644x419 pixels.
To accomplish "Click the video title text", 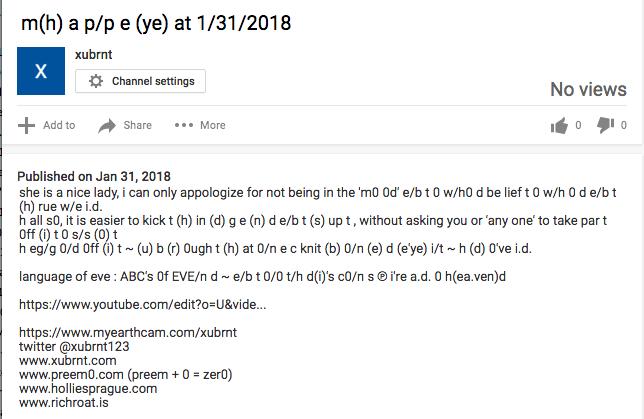I will (156, 23).
